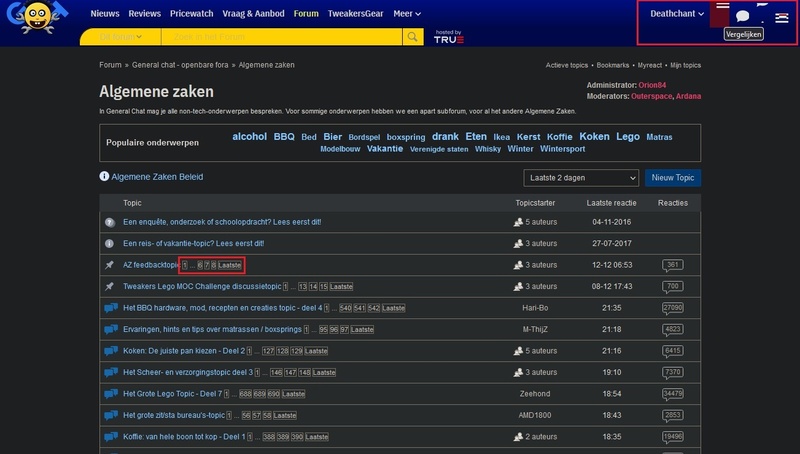Open moderator Ardana's profile
Image resolution: width=800 pixels, height=454 pixels.
point(688,96)
